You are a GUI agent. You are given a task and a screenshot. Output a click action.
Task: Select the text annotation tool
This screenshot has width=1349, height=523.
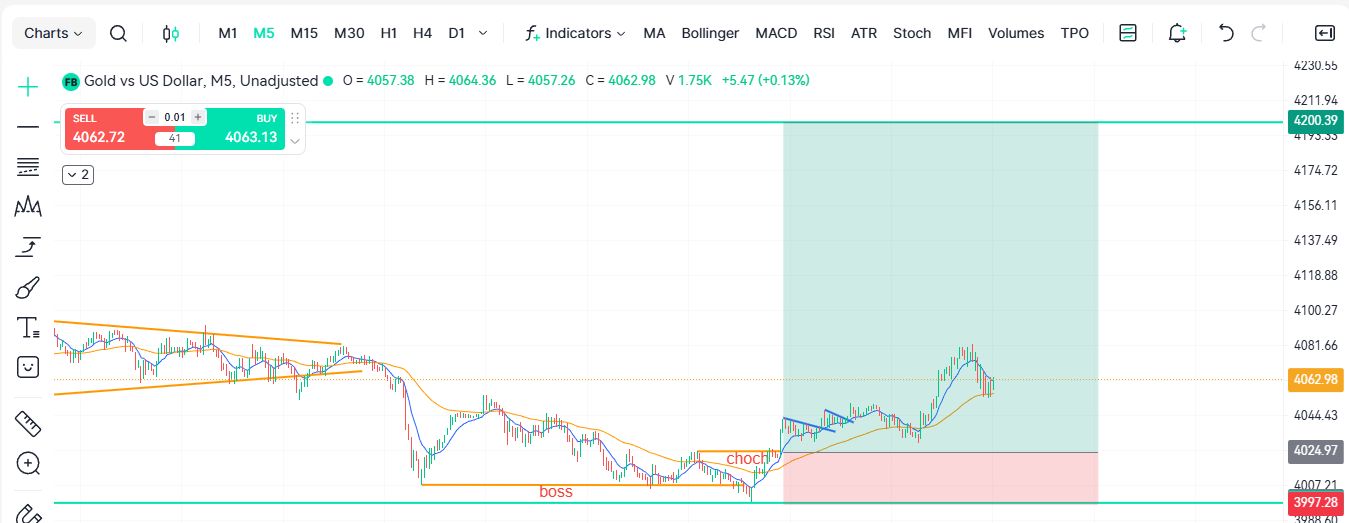coord(28,327)
